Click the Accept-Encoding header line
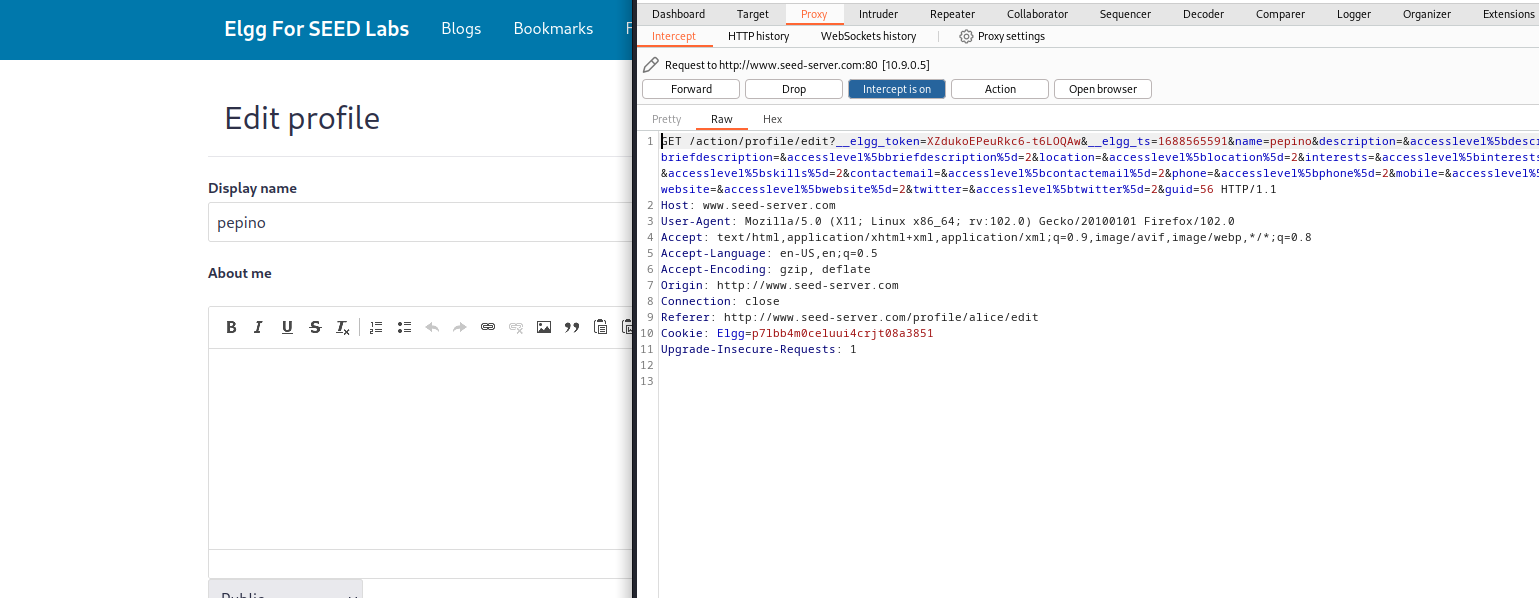Viewport: 1539px width, 598px height. coord(766,269)
